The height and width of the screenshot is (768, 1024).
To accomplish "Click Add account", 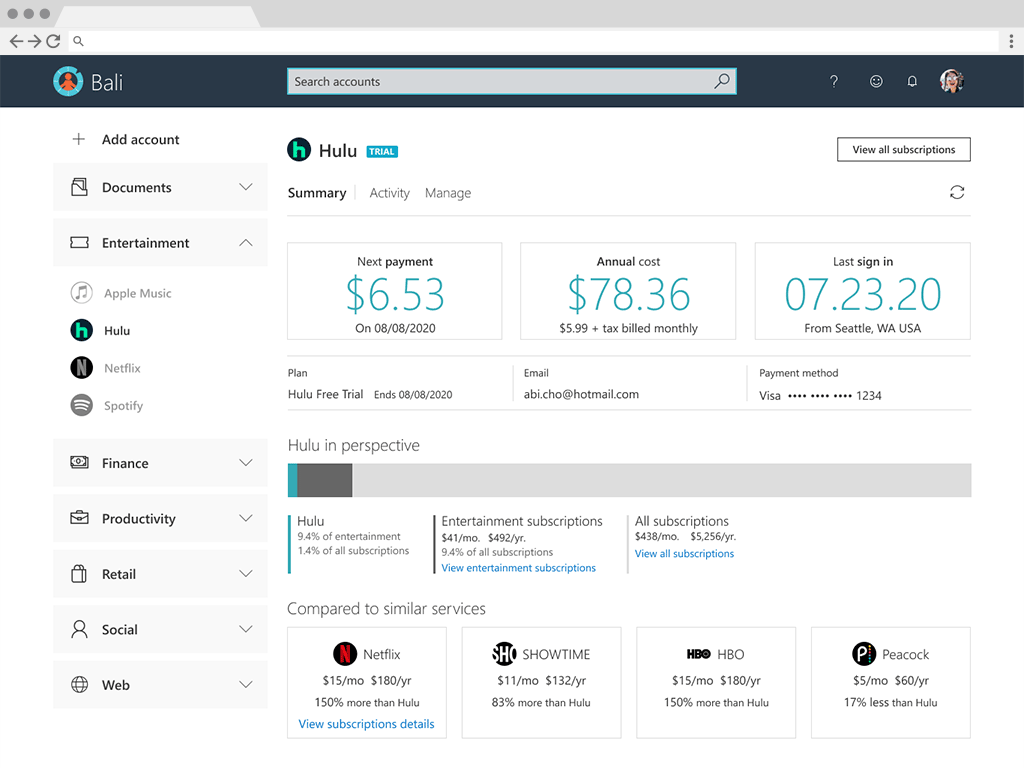I will (x=140, y=140).
